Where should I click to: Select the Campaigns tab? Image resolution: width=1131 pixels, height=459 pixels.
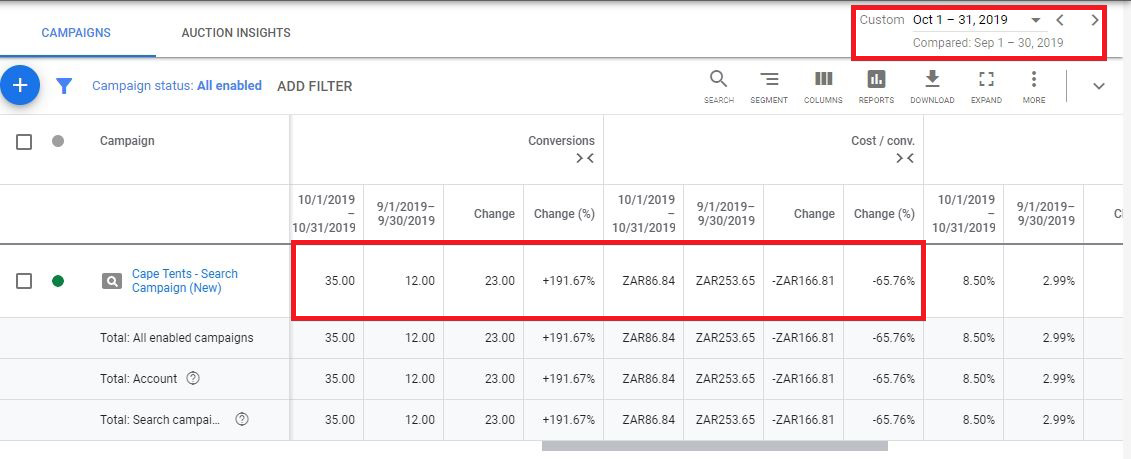coord(76,33)
